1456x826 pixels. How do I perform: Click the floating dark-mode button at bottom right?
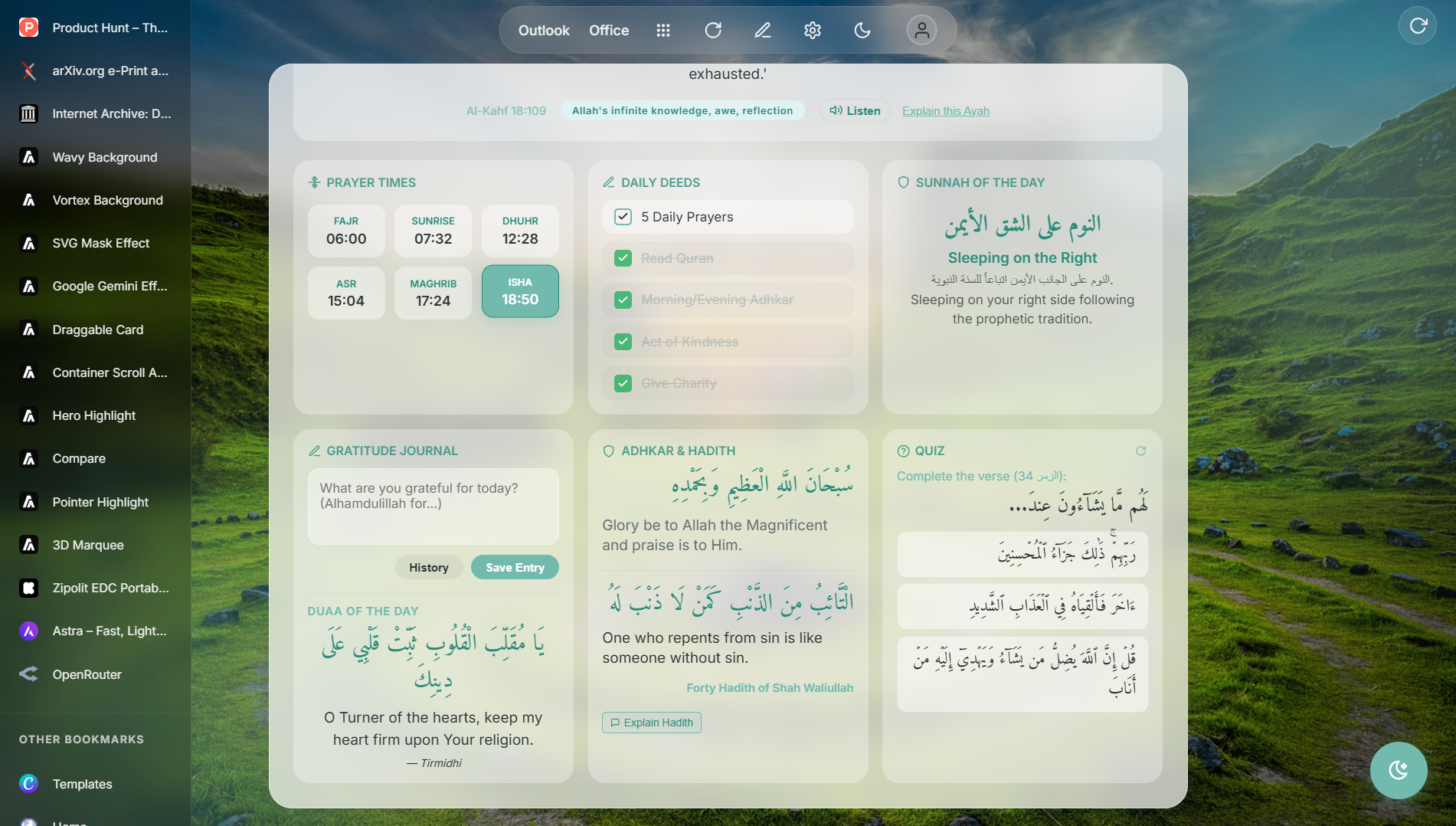[1399, 770]
